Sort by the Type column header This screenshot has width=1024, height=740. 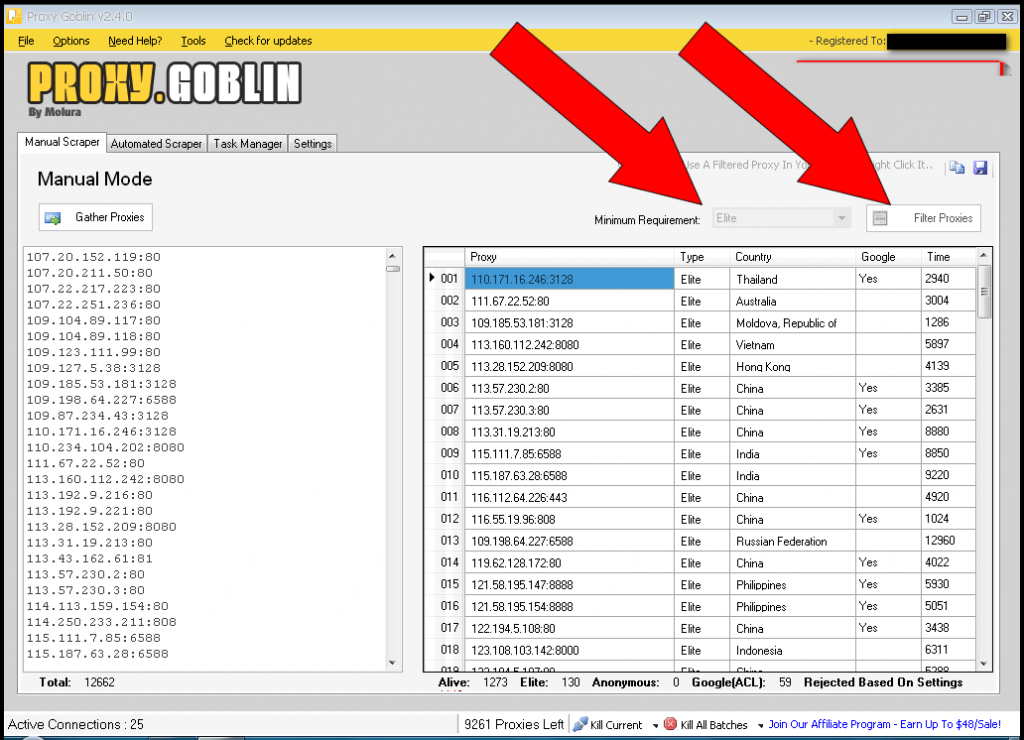pyautogui.click(x=702, y=257)
